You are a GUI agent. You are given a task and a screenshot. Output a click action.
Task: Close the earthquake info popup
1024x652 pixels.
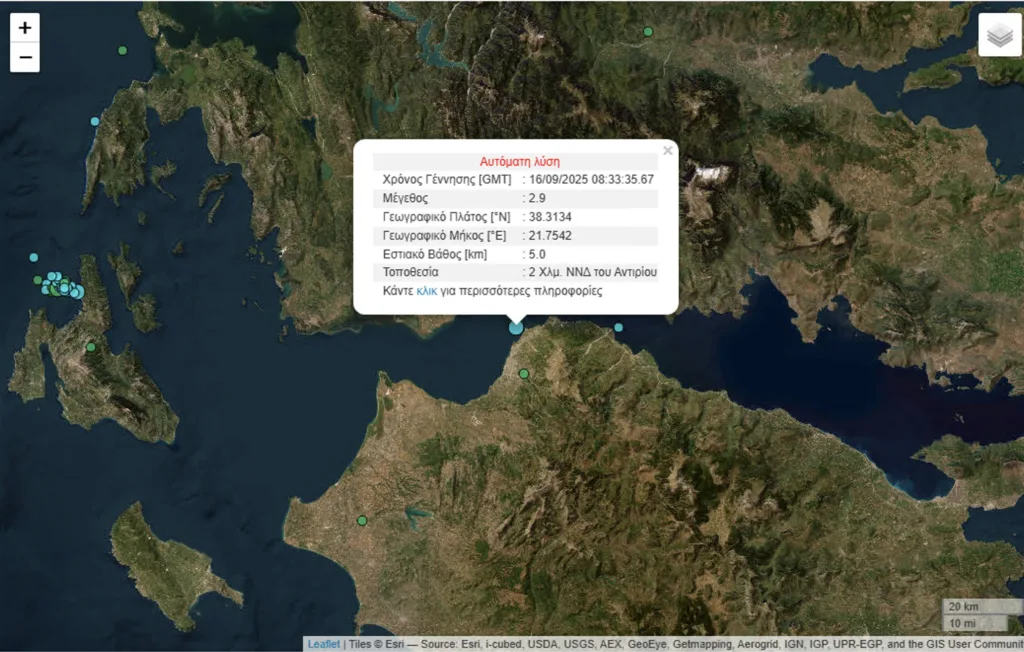[667, 151]
